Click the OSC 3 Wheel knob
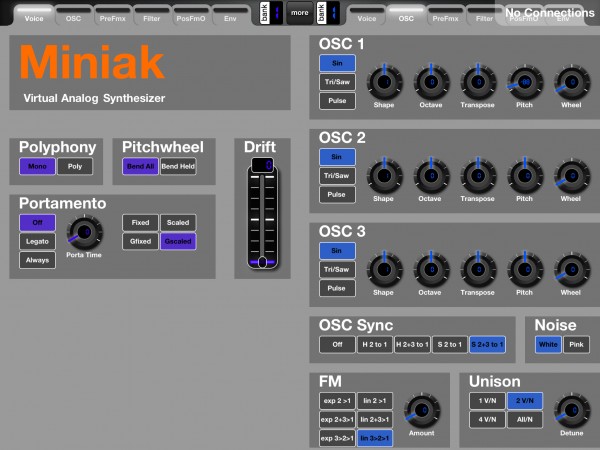Viewport: 600px width, 450px height. [572, 270]
